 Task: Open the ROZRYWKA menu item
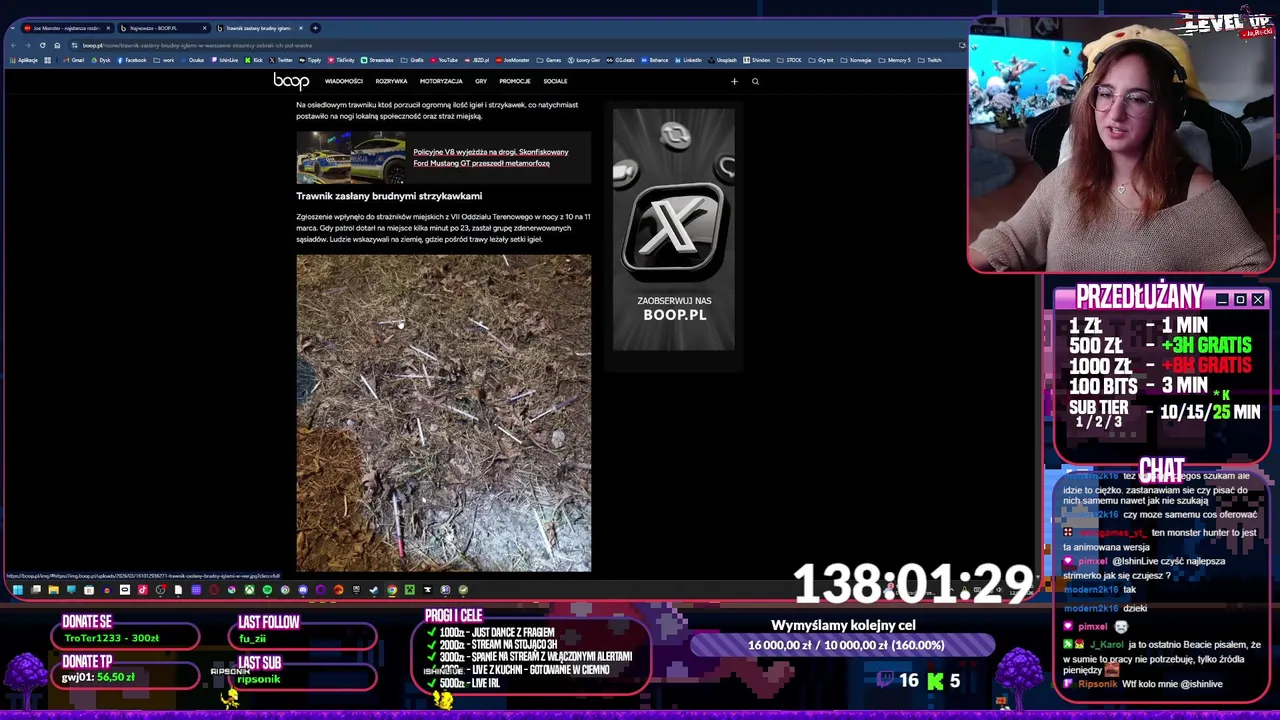coord(391,81)
